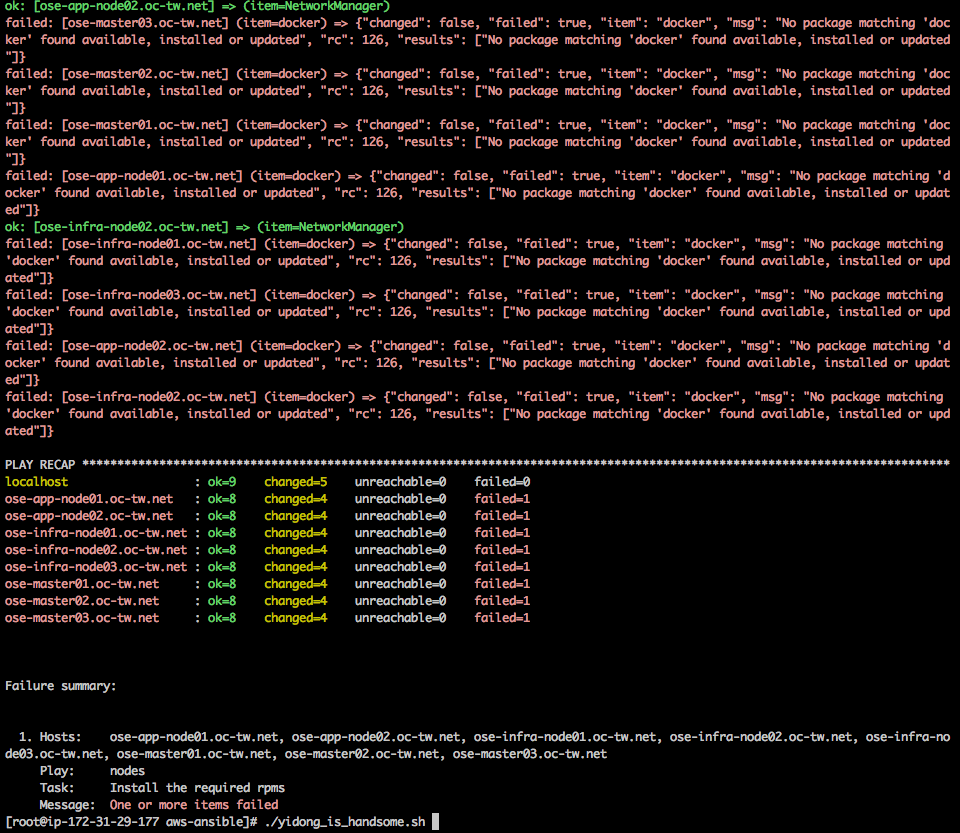Click "[ose-master02.oc-tw.net]" in its failed docker line
This screenshot has width=960, height=833.
click(x=145, y=74)
